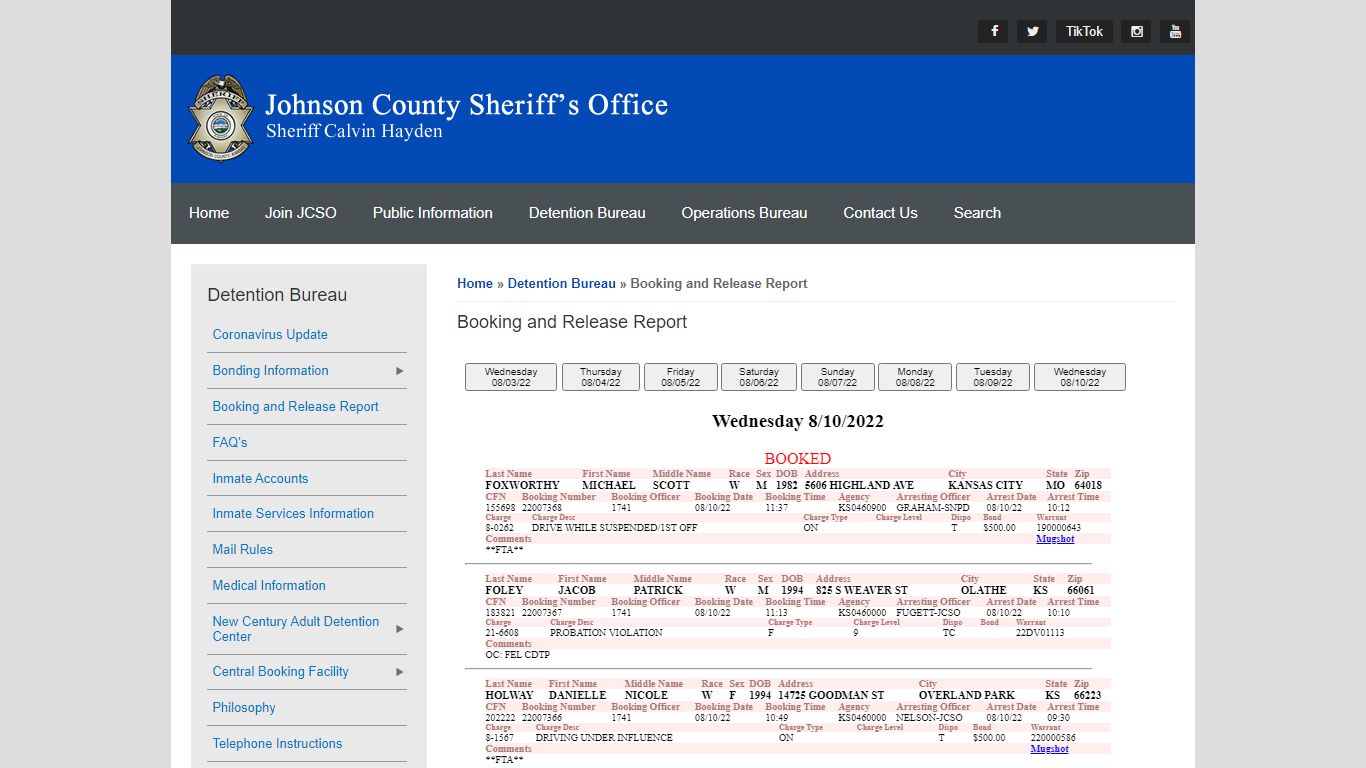Open Coronavirus Update sidebar link
The image size is (1366, 768).
pyautogui.click(x=270, y=335)
